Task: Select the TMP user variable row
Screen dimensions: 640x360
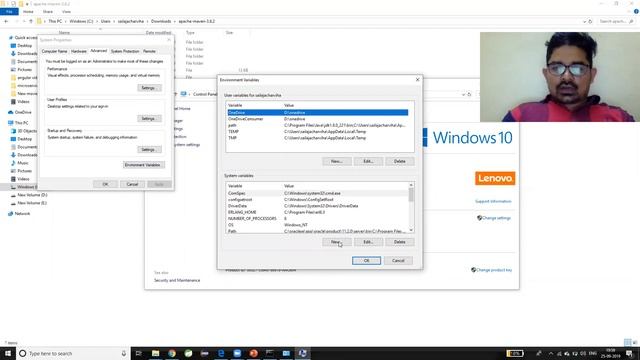Action: (318, 138)
